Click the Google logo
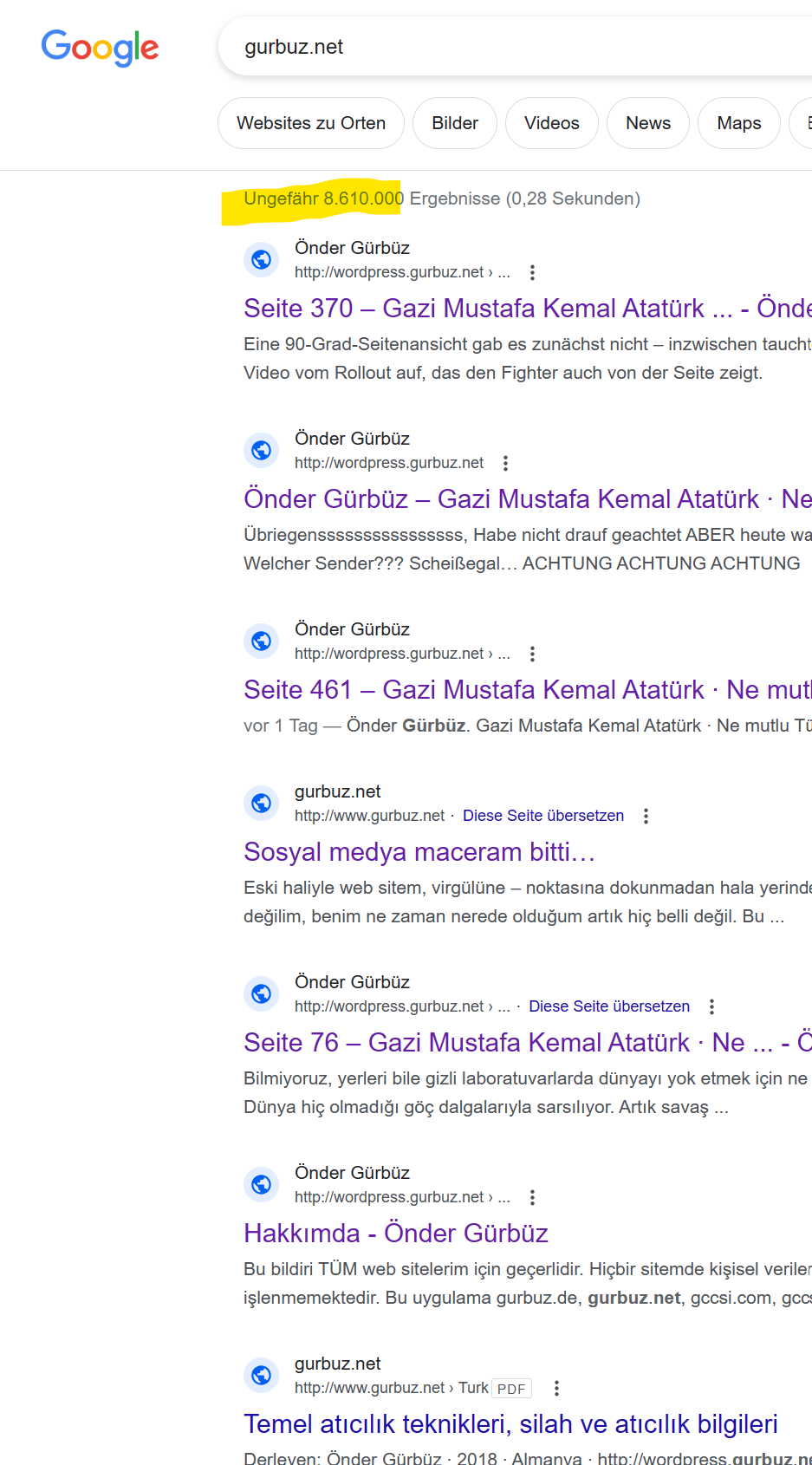The width and height of the screenshot is (812, 1465). tap(100, 48)
